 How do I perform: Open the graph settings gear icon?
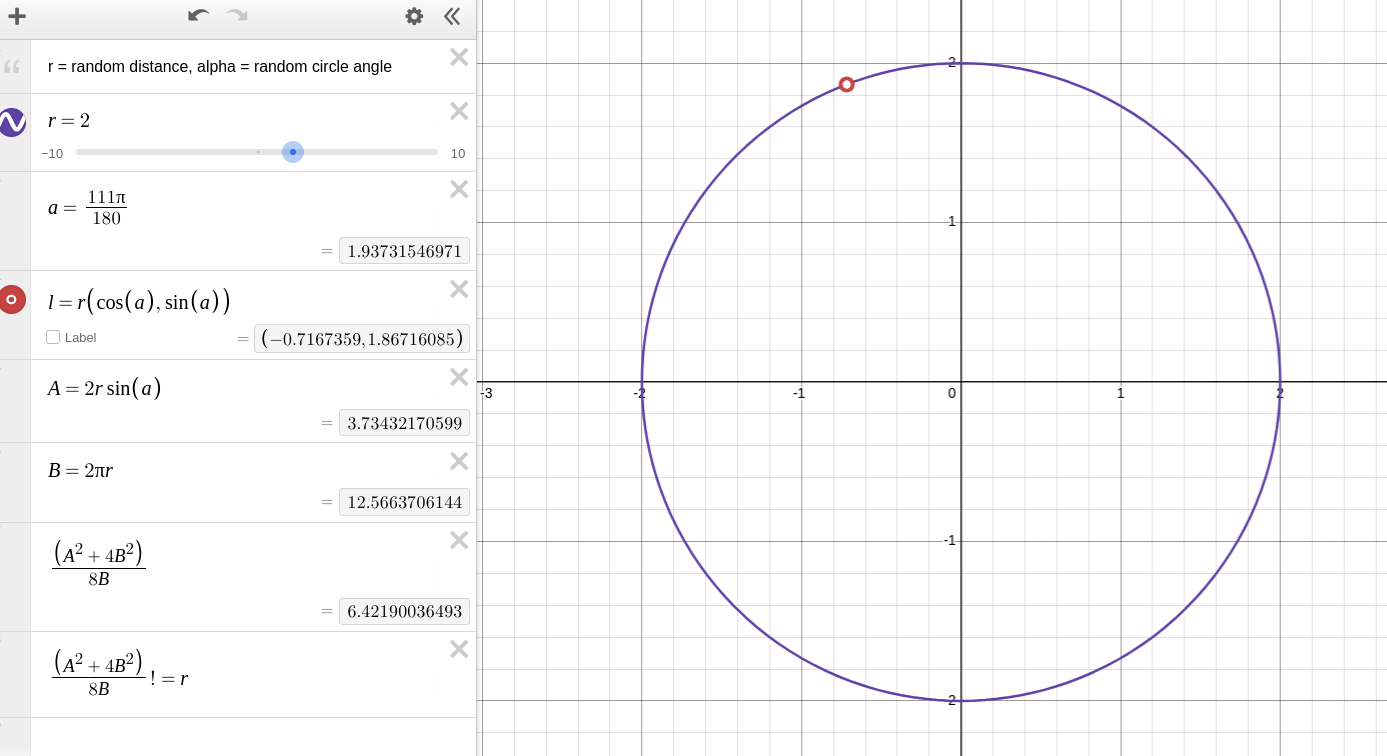[414, 16]
